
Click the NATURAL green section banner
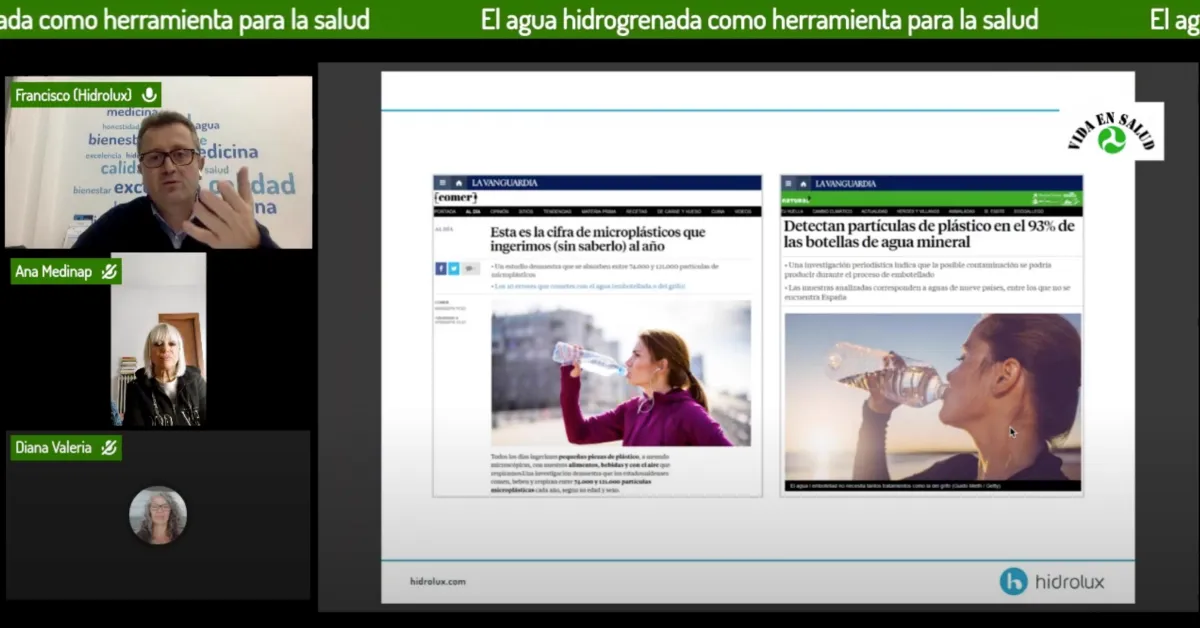tap(931, 198)
